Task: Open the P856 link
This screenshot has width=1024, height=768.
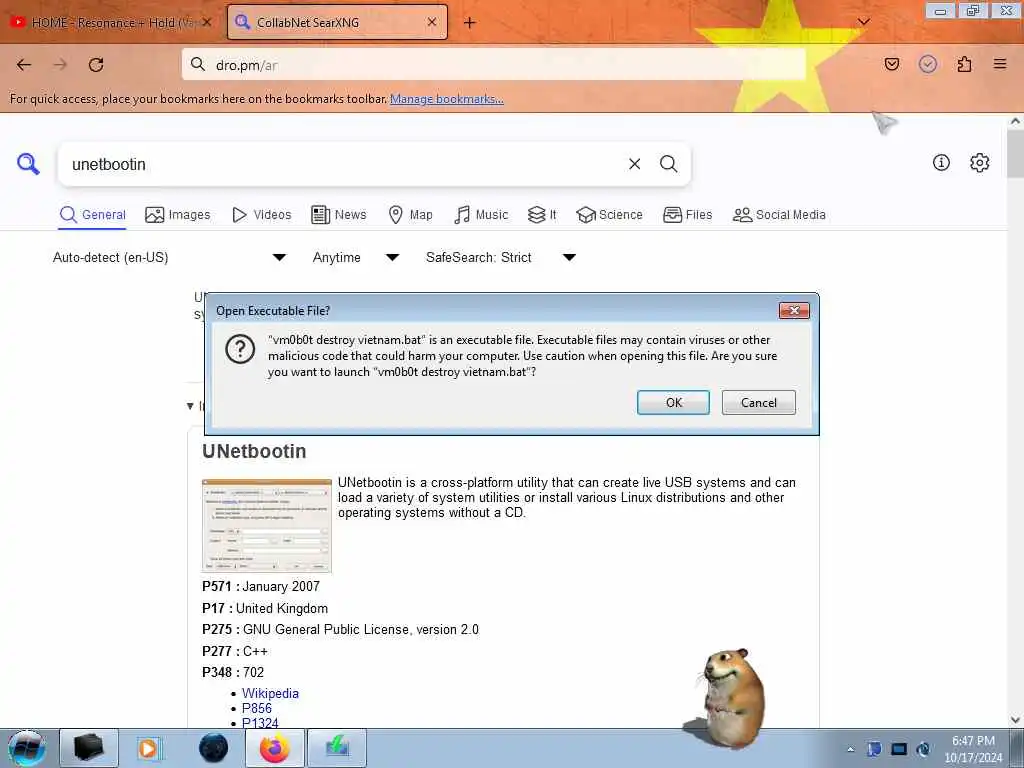Action: [x=257, y=709]
